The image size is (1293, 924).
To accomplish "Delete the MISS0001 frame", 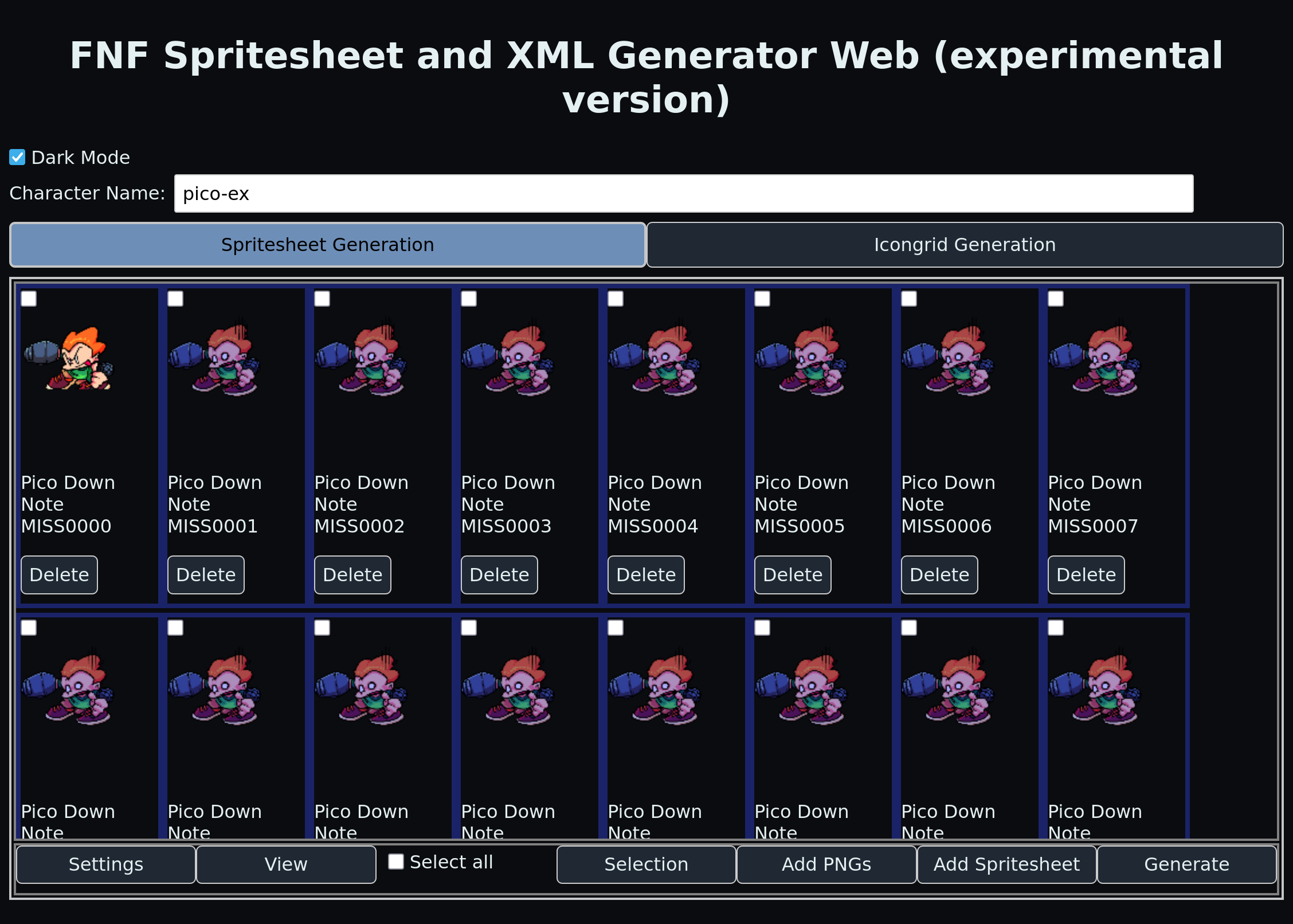I will tap(206, 575).
